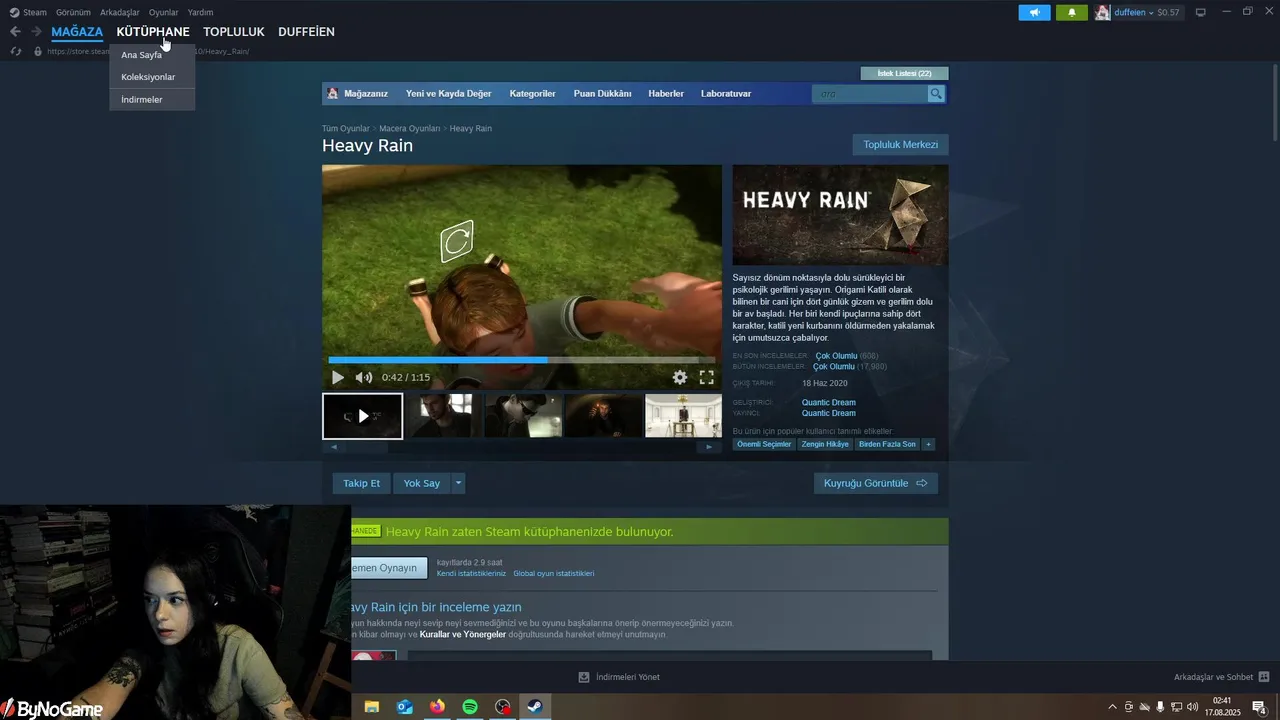1280x720 pixels.
Task: Open Laboratuvar in the store bar
Action: [726, 94]
